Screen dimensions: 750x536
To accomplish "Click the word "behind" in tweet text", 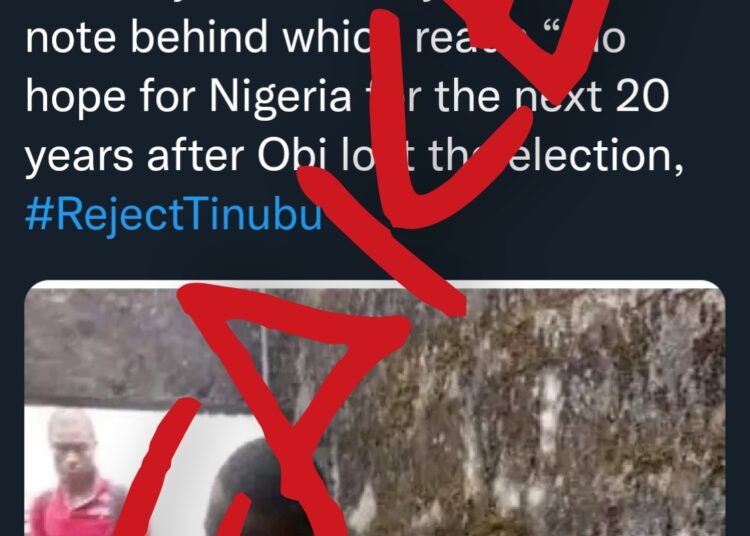I will (x=199, y=37).
